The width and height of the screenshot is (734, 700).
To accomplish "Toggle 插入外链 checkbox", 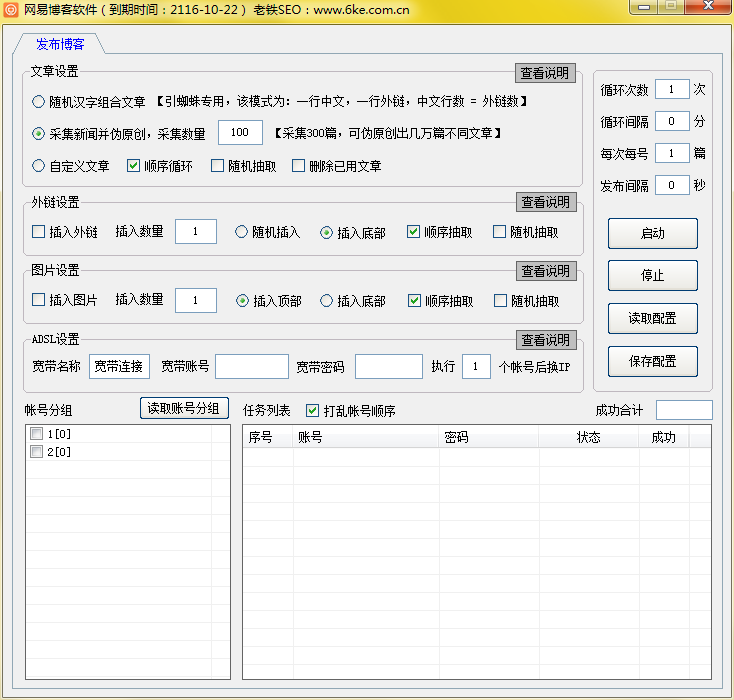I will [39, 232].
